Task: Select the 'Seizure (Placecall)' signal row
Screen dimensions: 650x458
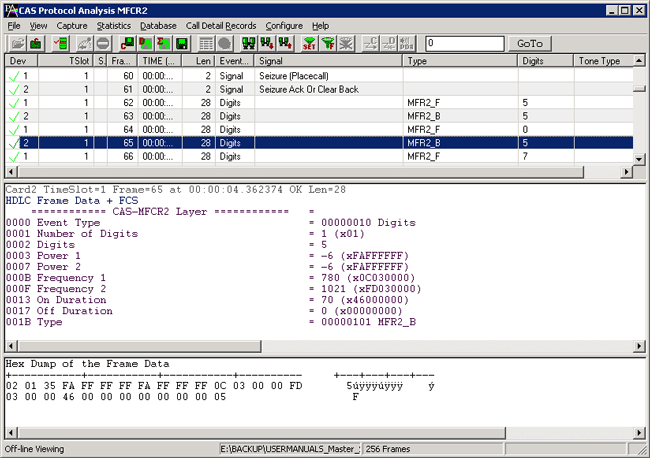Action: click(x=319, y=76)
